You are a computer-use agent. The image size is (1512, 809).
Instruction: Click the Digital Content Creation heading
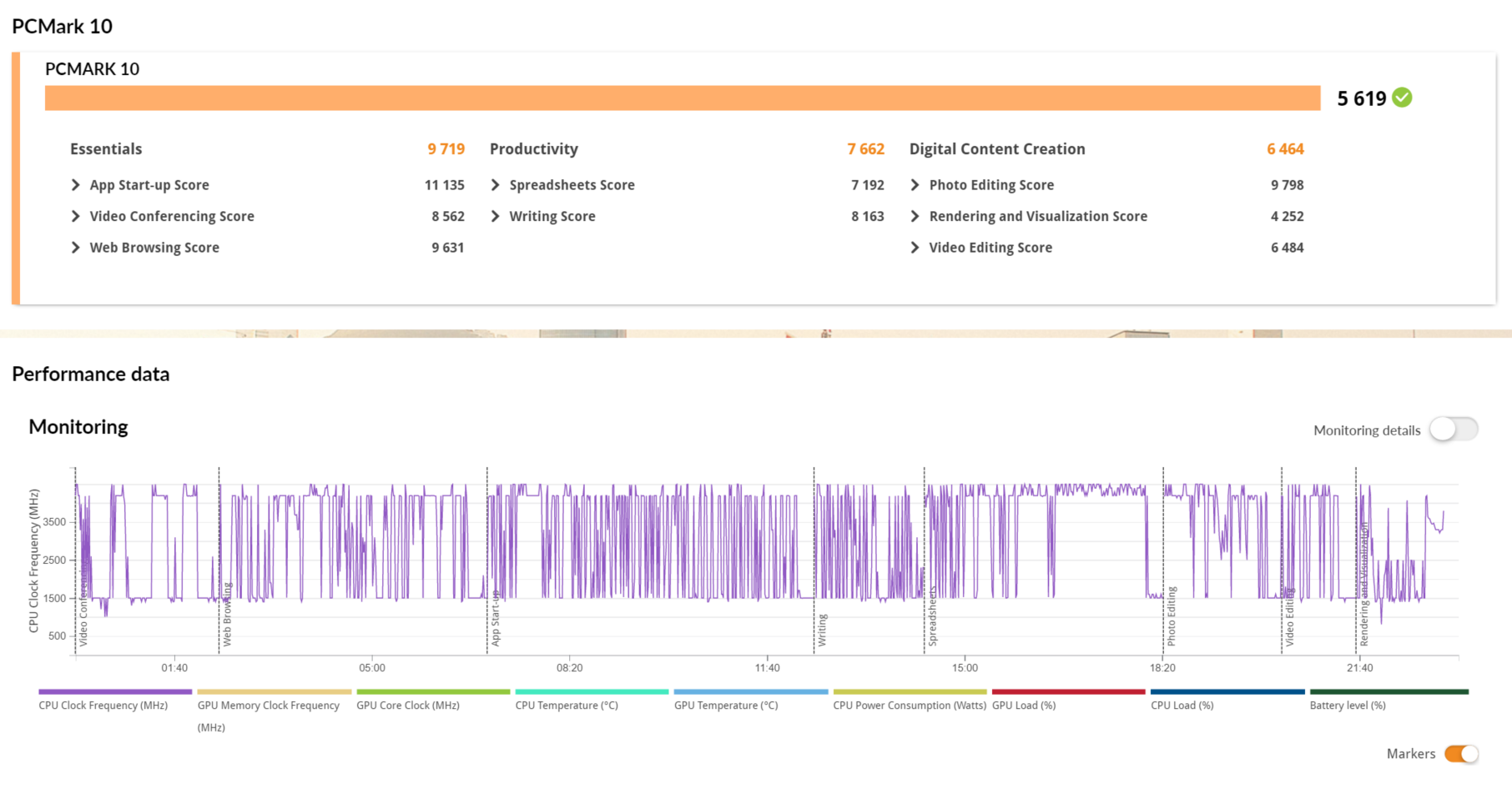997,149
